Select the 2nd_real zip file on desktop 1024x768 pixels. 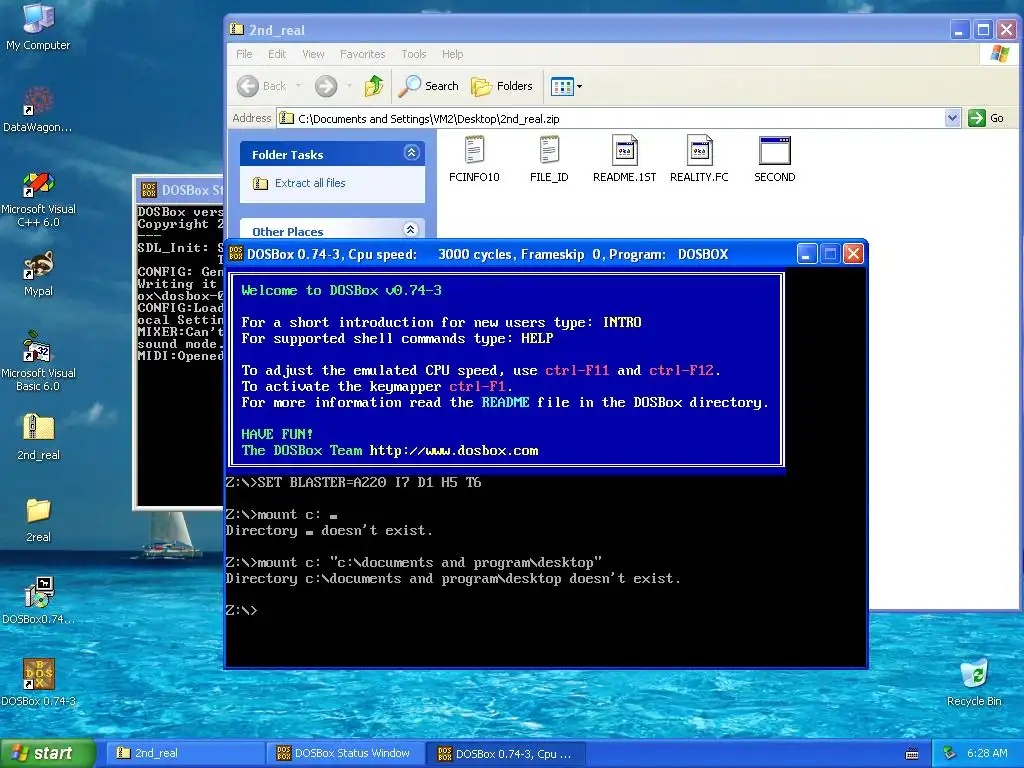(38, 438)
